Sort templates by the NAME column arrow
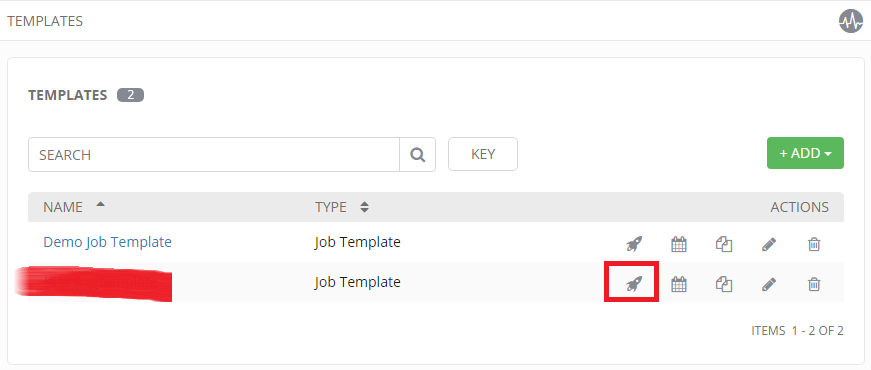The height and width of the screenshot is (370, 871). click(x=100, y=204)
